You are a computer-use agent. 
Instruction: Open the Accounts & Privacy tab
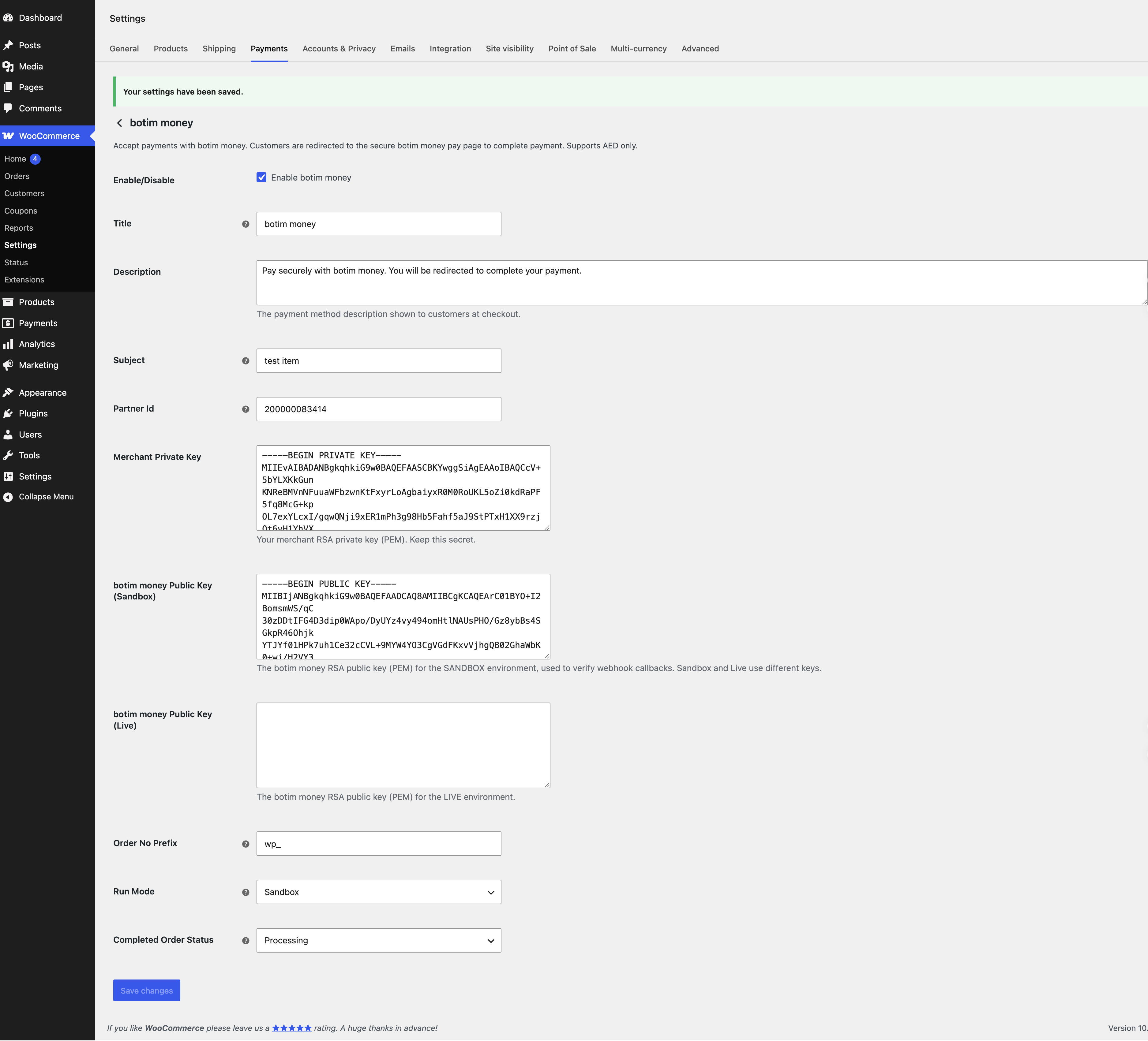(339, 49)
